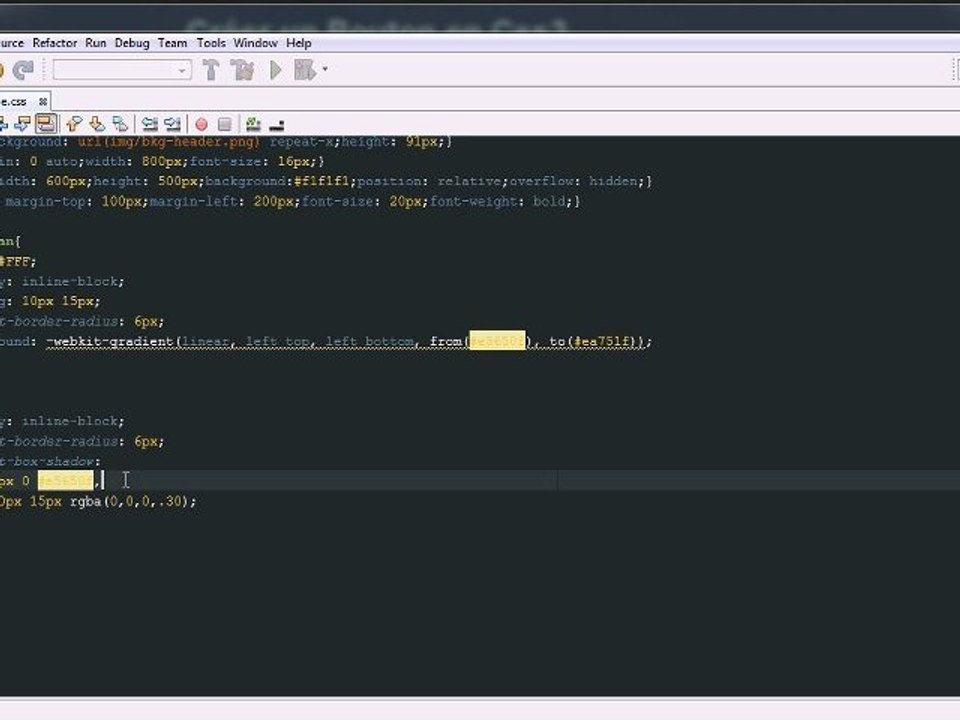Open the Refactor menu
Screen dimensions: 960x720
[54, 43]
